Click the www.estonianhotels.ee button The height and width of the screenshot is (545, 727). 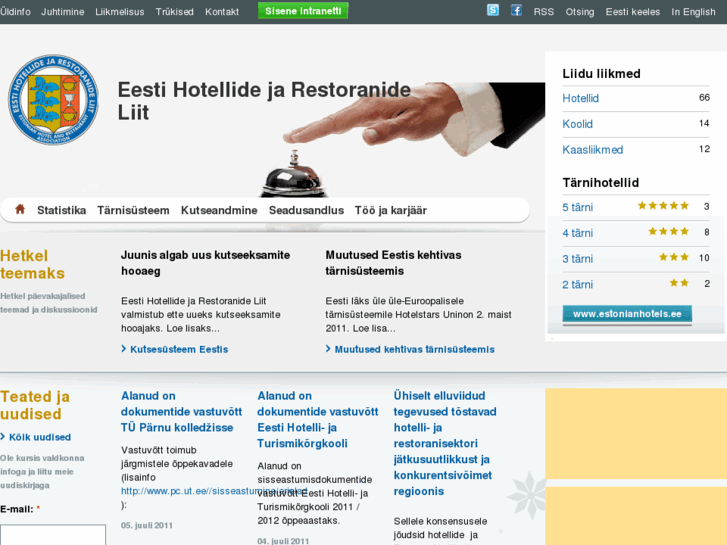[627, 314]
